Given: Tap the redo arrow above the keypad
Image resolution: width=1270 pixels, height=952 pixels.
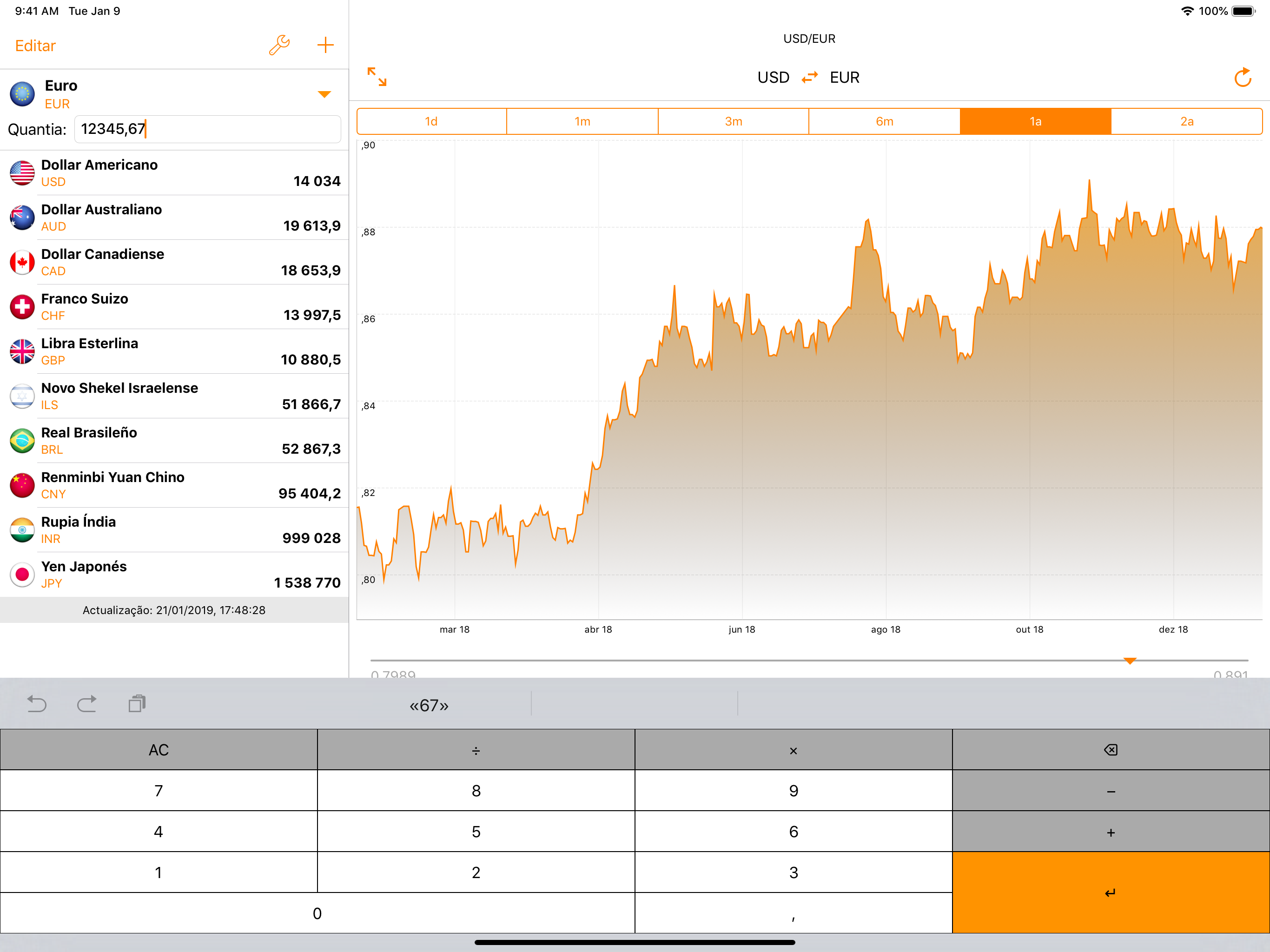Looking at the screenshot, I should [86, 703].
